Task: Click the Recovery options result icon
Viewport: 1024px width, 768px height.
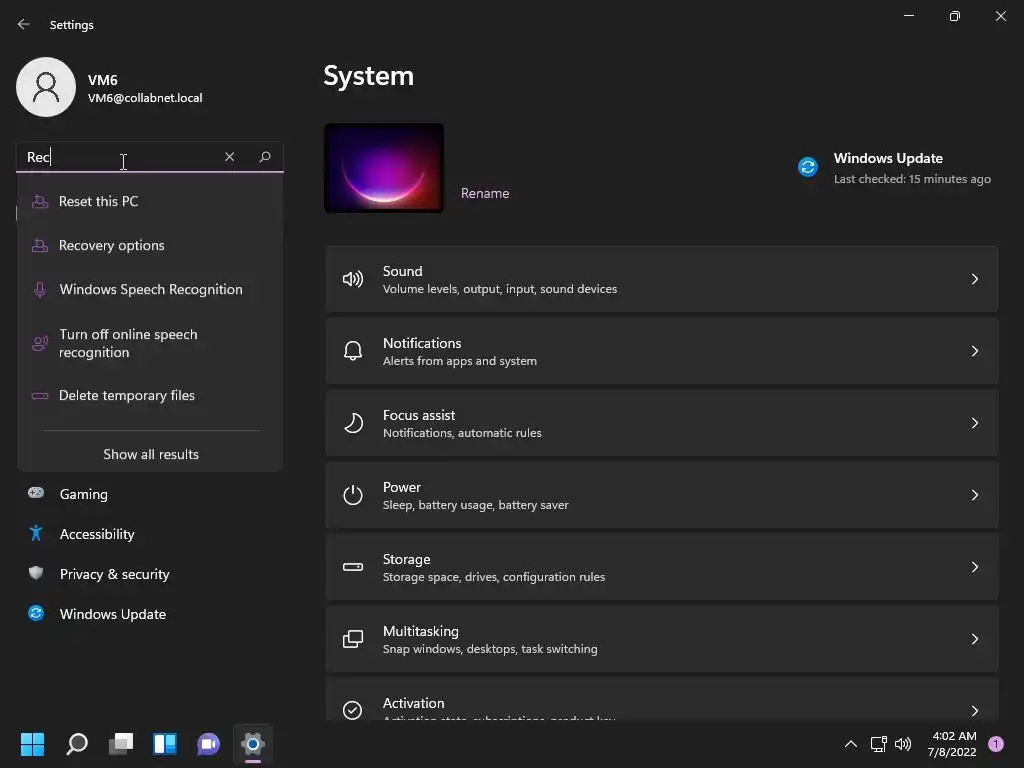Action: (40, 246)
